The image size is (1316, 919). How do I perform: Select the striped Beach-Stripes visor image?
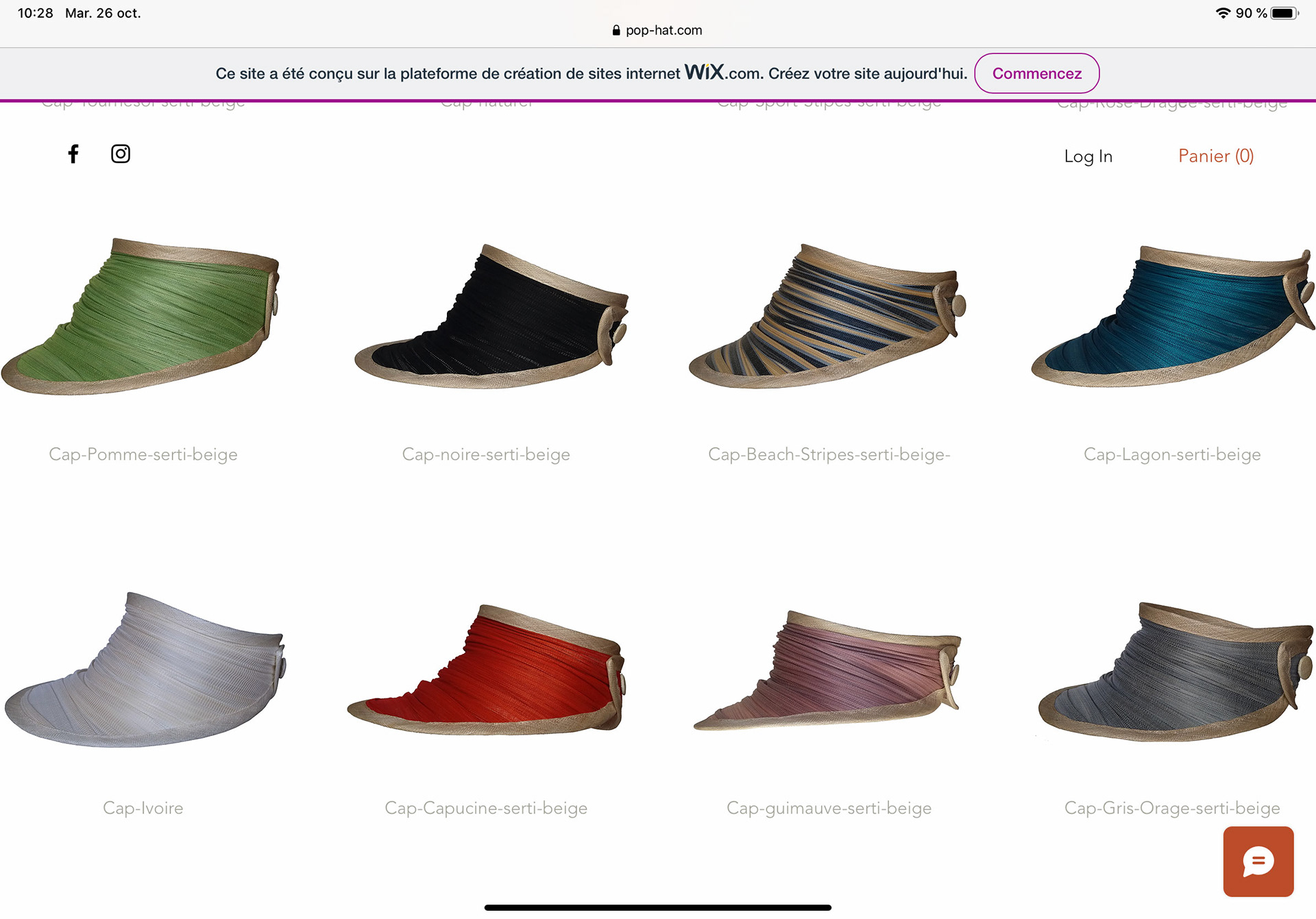[x=828, y=317]
